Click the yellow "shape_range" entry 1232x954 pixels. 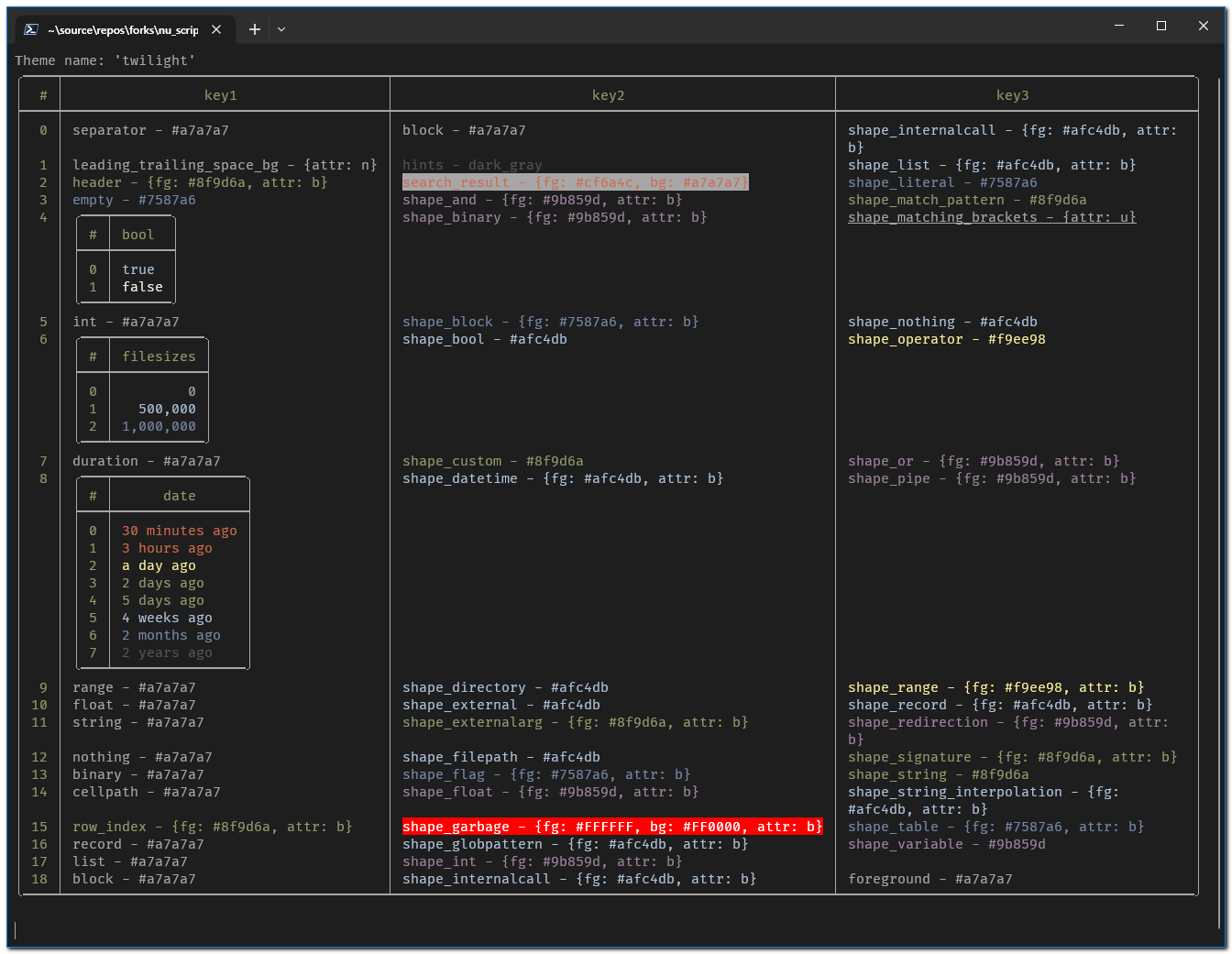pos(996,687)
